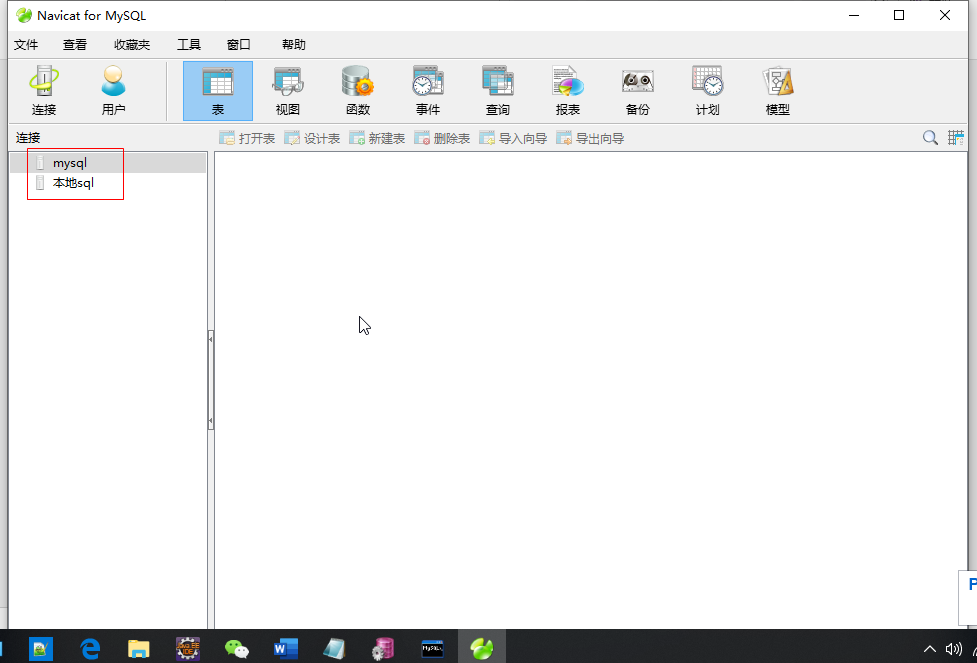Viewport: 977px width, 663px height.
Task: Click the New Table (新建表) button
Action: [377, 138]
